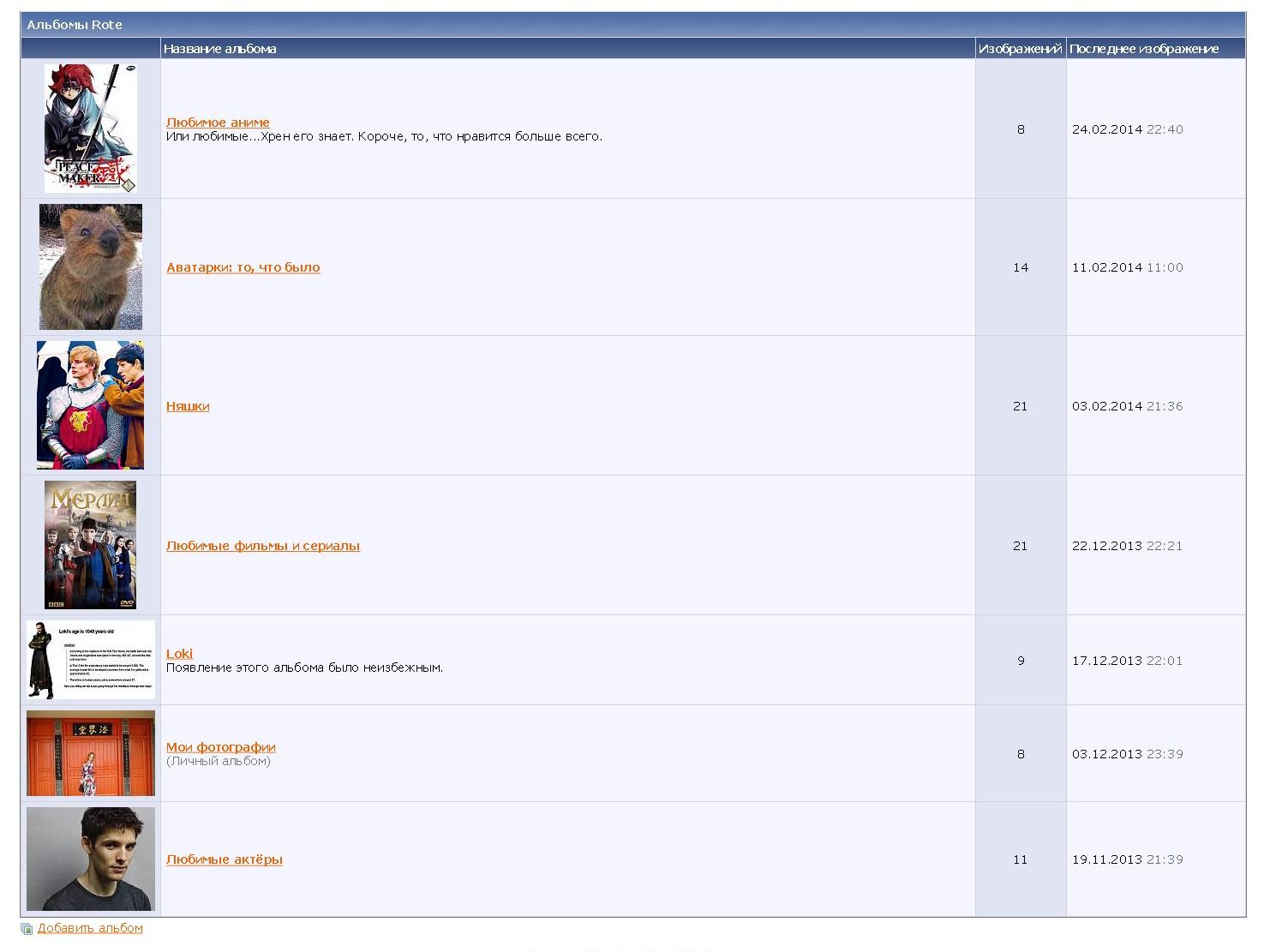Viewport: 1264px width, 952px height.
Task: Click the Название альбома column header
Action: (220, 49)
